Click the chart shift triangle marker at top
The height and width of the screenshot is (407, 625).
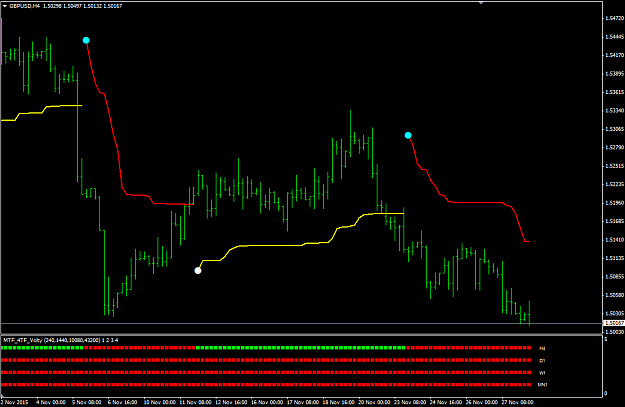click(x=481, y=2)
